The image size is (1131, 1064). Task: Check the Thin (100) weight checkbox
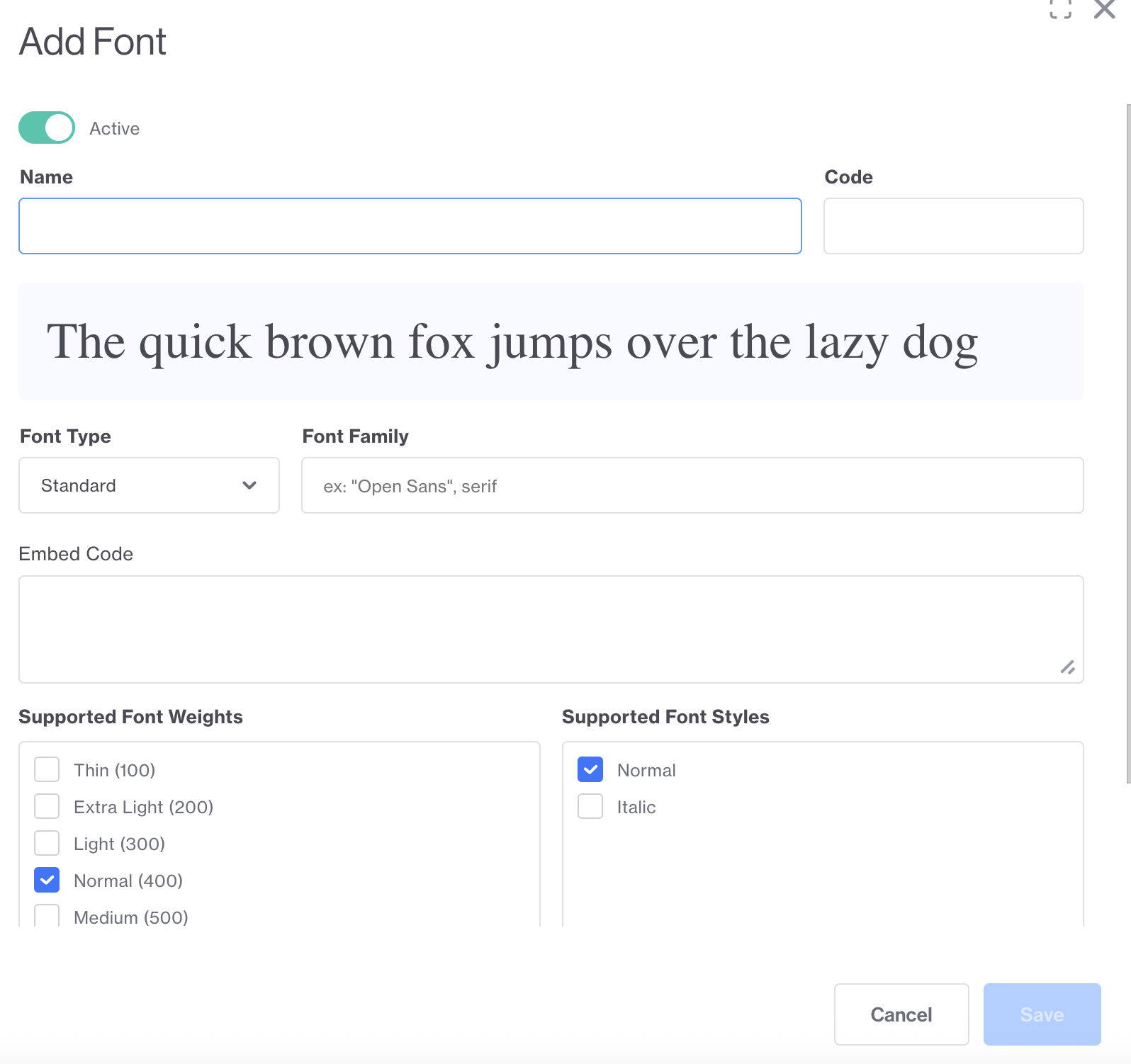click(47, 769)
